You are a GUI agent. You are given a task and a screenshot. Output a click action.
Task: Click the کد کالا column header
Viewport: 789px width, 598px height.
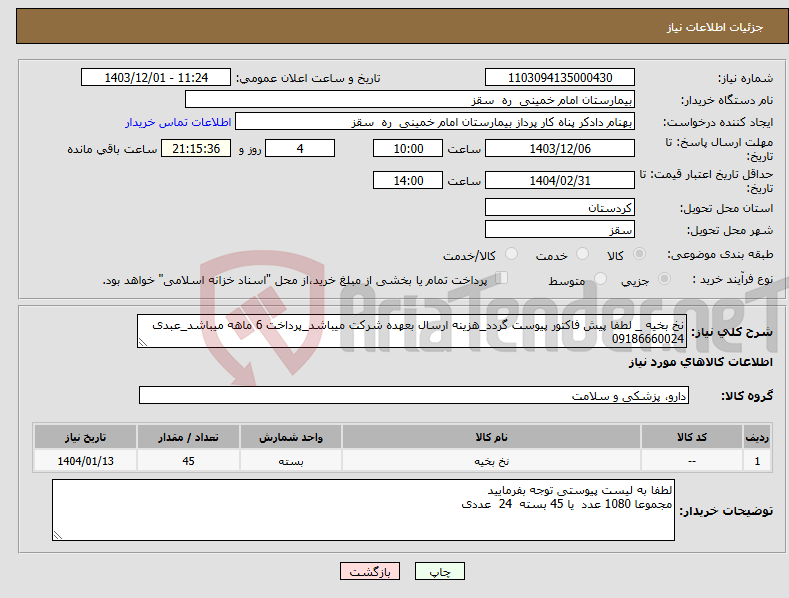(692, 437)
